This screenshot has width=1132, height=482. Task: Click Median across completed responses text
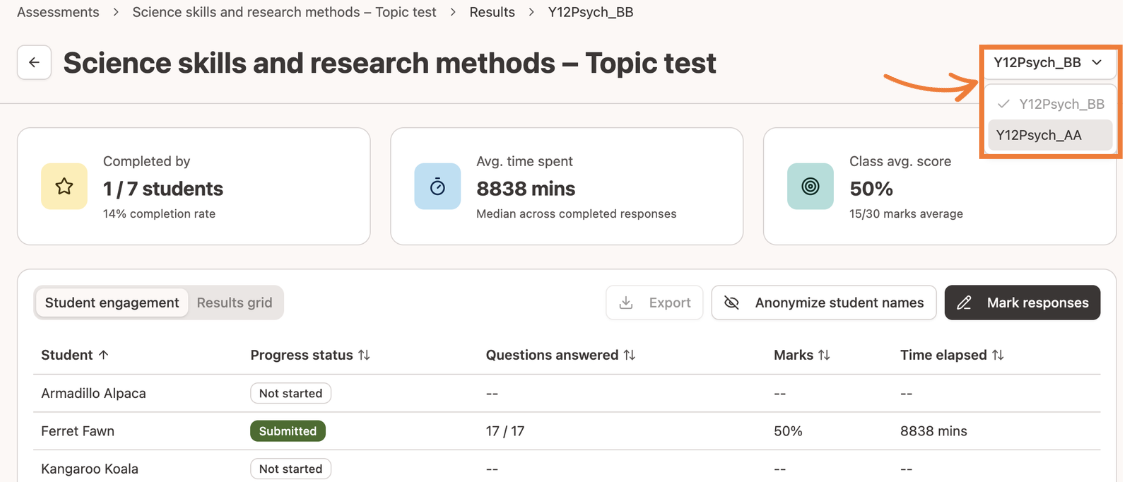(576, 214)
